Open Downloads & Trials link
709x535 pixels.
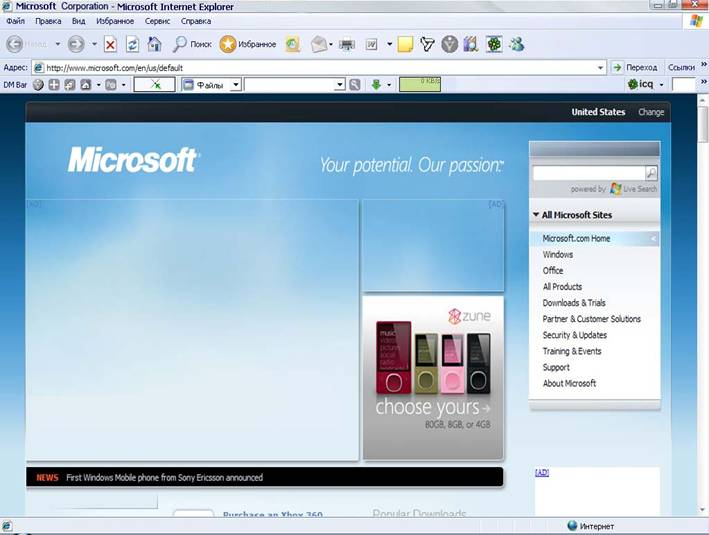click(574, 303)
